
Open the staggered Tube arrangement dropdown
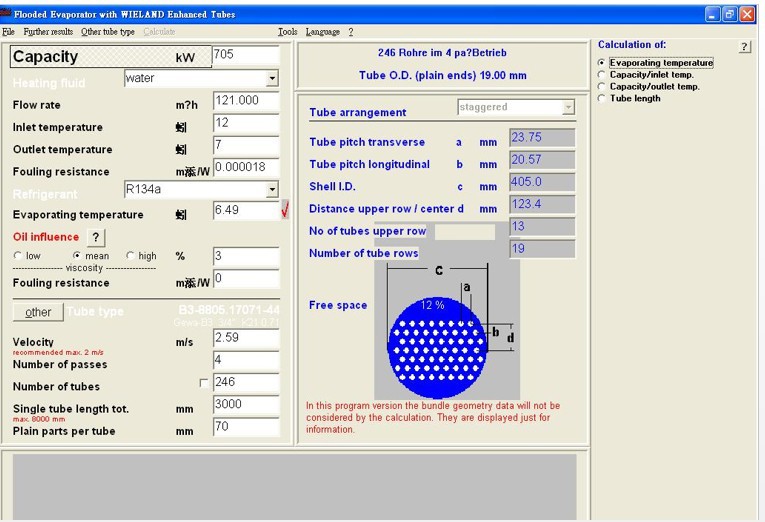coord(568,107)
